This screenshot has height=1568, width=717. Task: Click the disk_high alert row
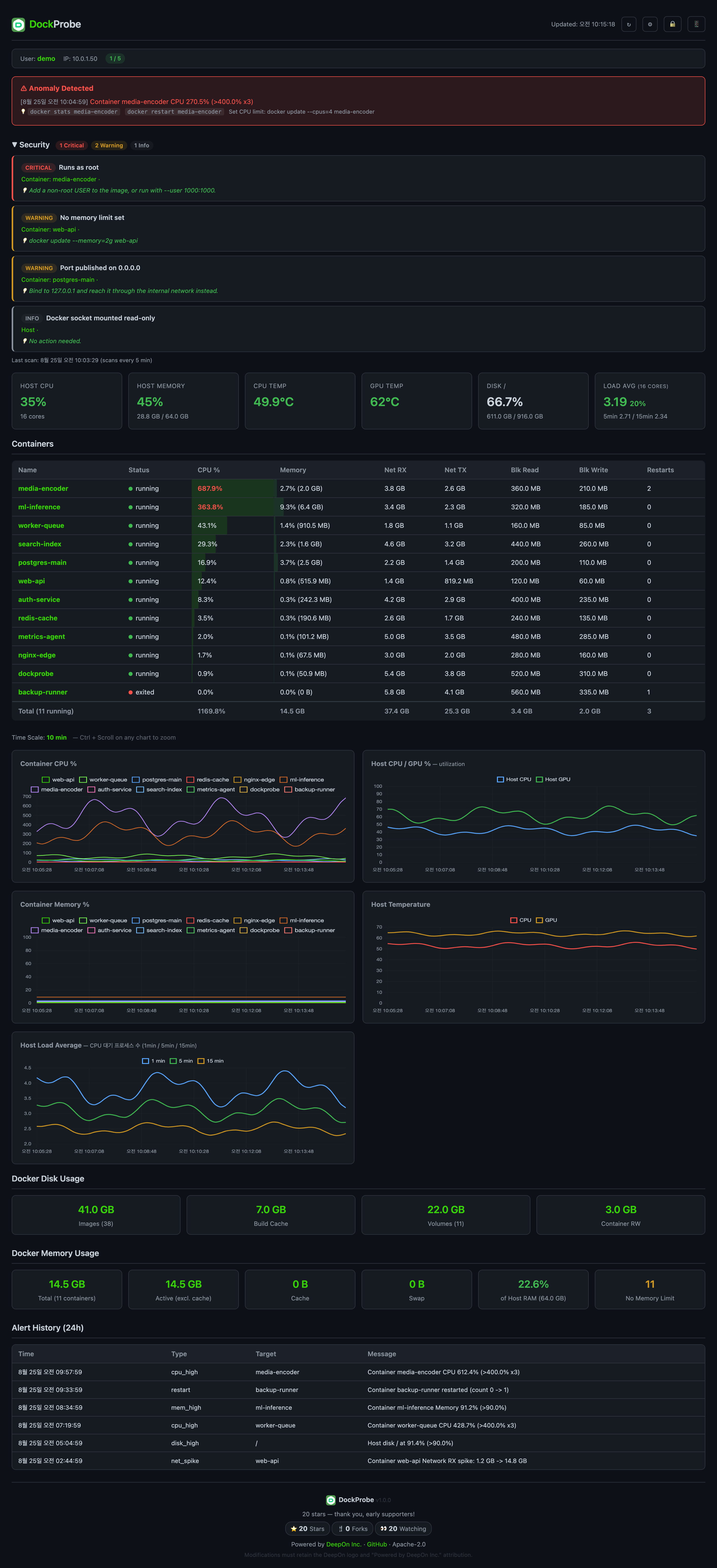[x=358, y=1443]
